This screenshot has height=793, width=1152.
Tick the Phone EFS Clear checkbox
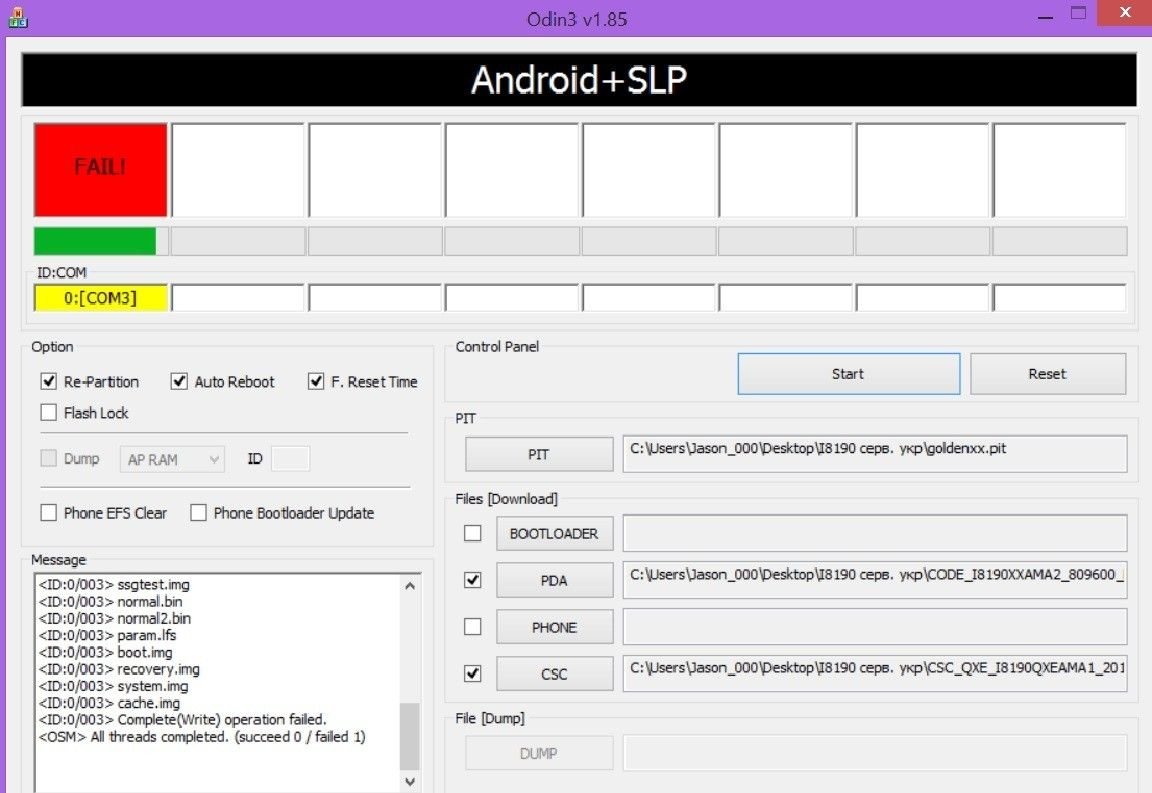(48, 512)
